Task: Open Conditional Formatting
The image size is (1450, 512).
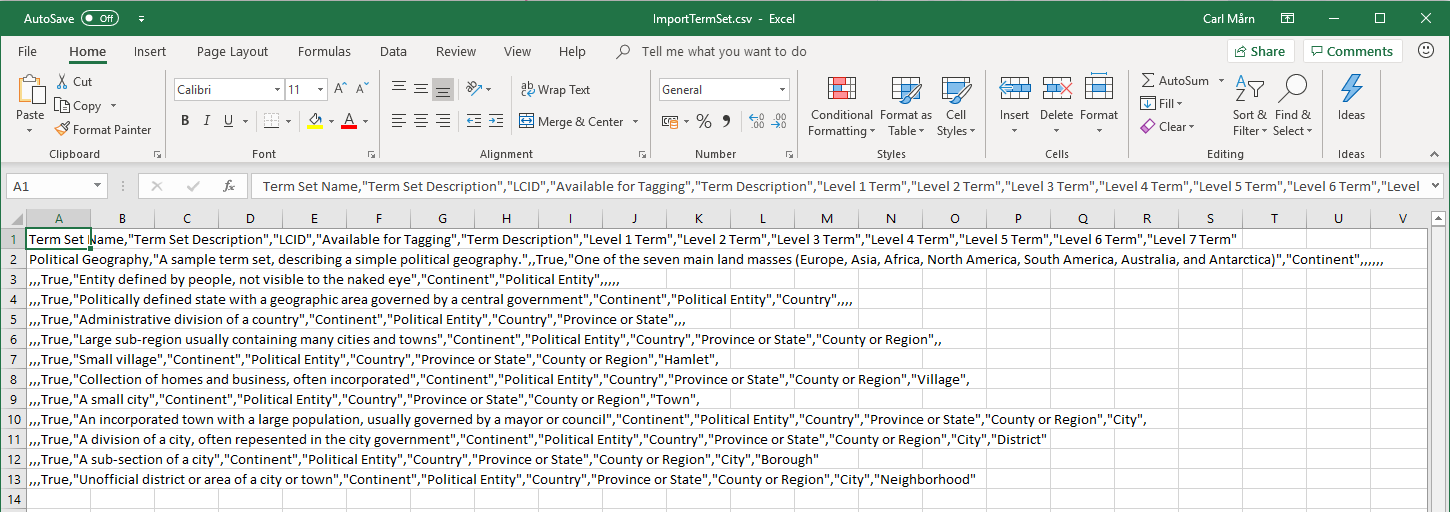Action: (842, 106)
